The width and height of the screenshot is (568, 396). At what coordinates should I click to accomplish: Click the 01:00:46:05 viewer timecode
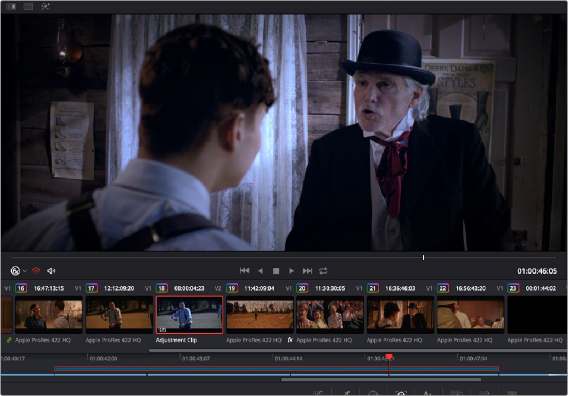(x=537, y=271)
